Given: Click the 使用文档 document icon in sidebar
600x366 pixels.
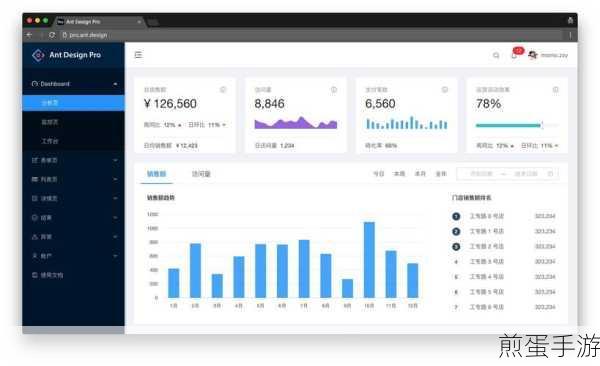Looking at the screenshot, I should tap(35, 275).
